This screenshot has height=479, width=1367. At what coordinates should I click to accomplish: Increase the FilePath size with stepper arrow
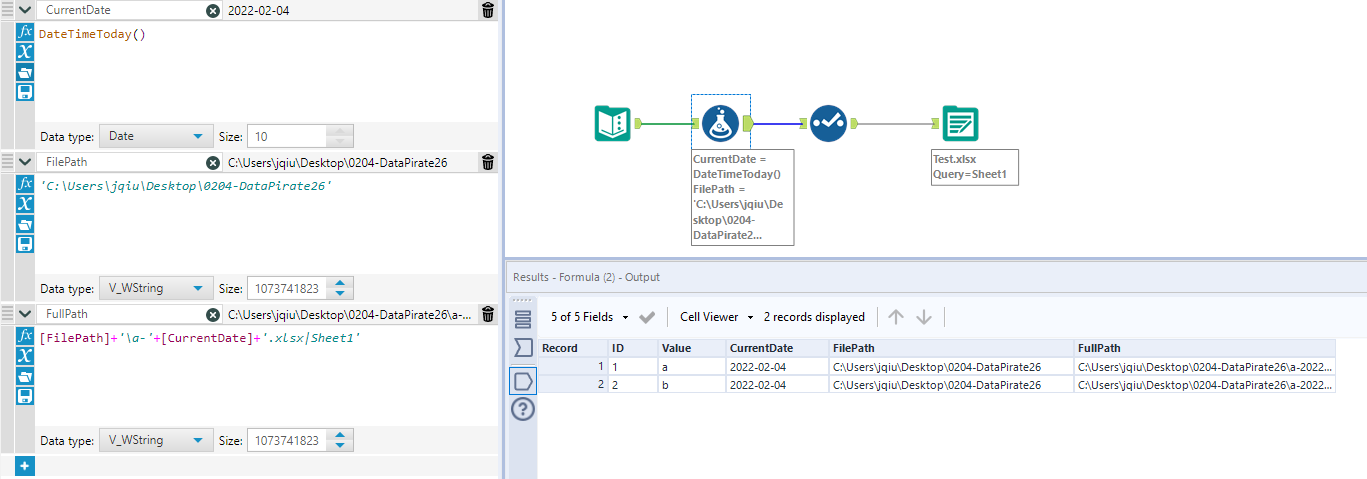(341, 283)
